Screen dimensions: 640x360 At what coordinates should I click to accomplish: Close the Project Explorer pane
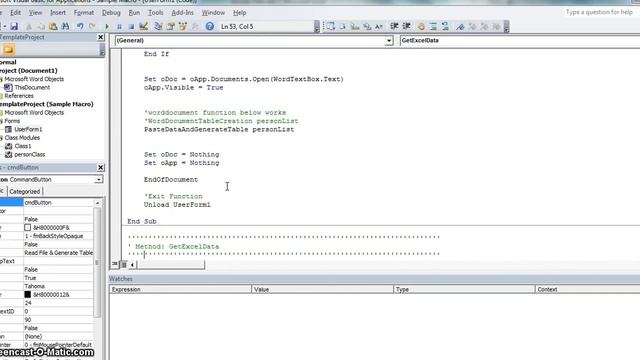(100, 37)
